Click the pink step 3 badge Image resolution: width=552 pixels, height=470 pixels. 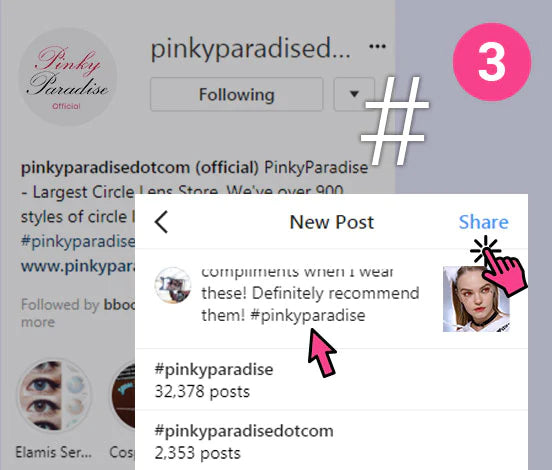pyautogui.click(x=491, y=62)
